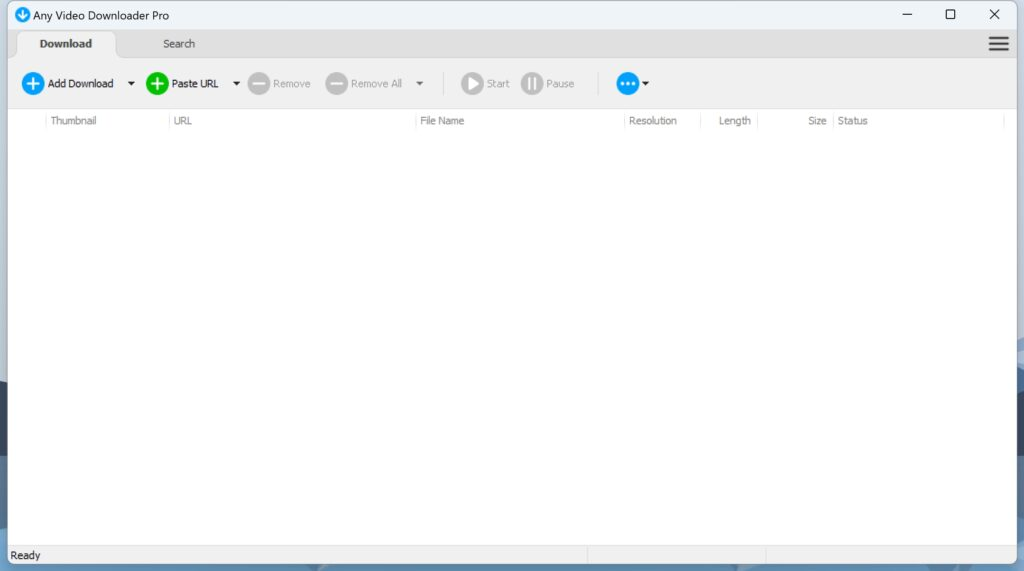Image resolution: width=1024 pixels, height=571 pixels.
Task: Switch to the Search tab
Action: (x=179, y=44)
